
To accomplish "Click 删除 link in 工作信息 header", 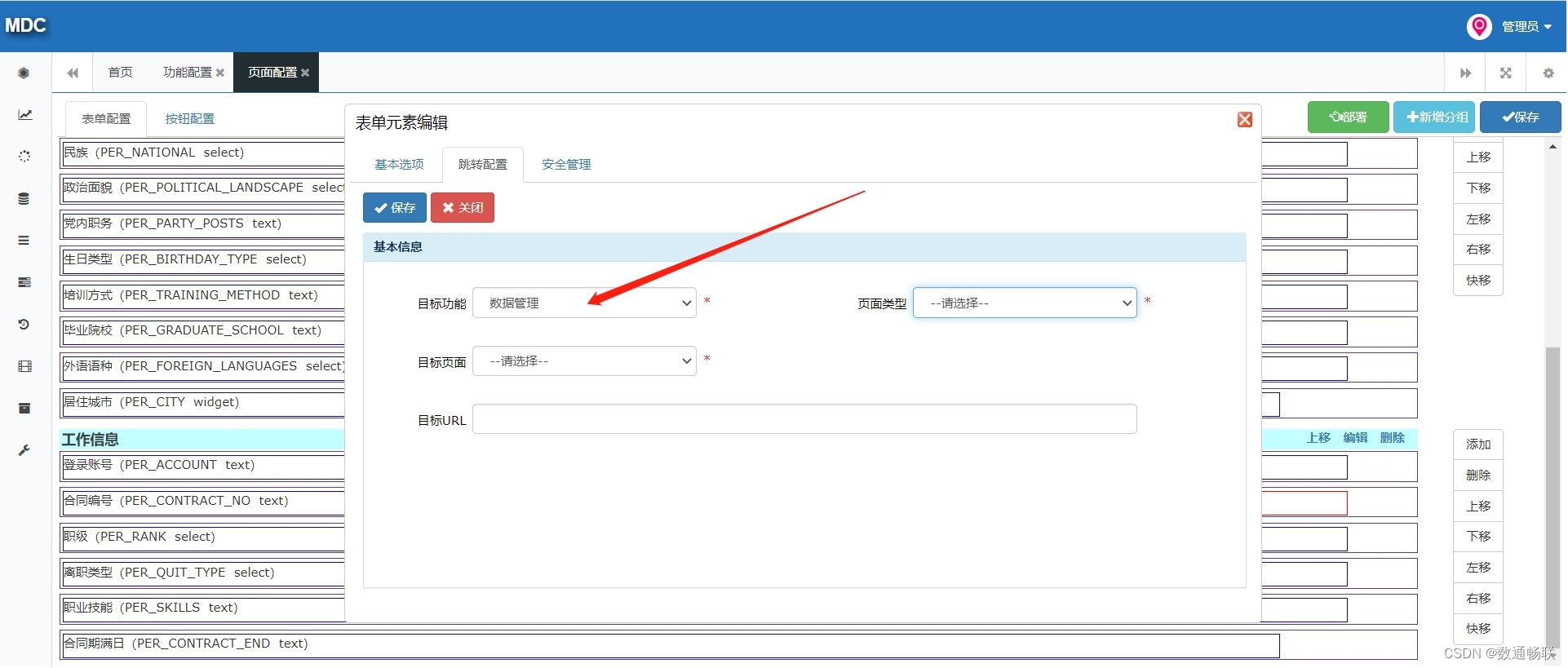I will [x=1392, y=438].
